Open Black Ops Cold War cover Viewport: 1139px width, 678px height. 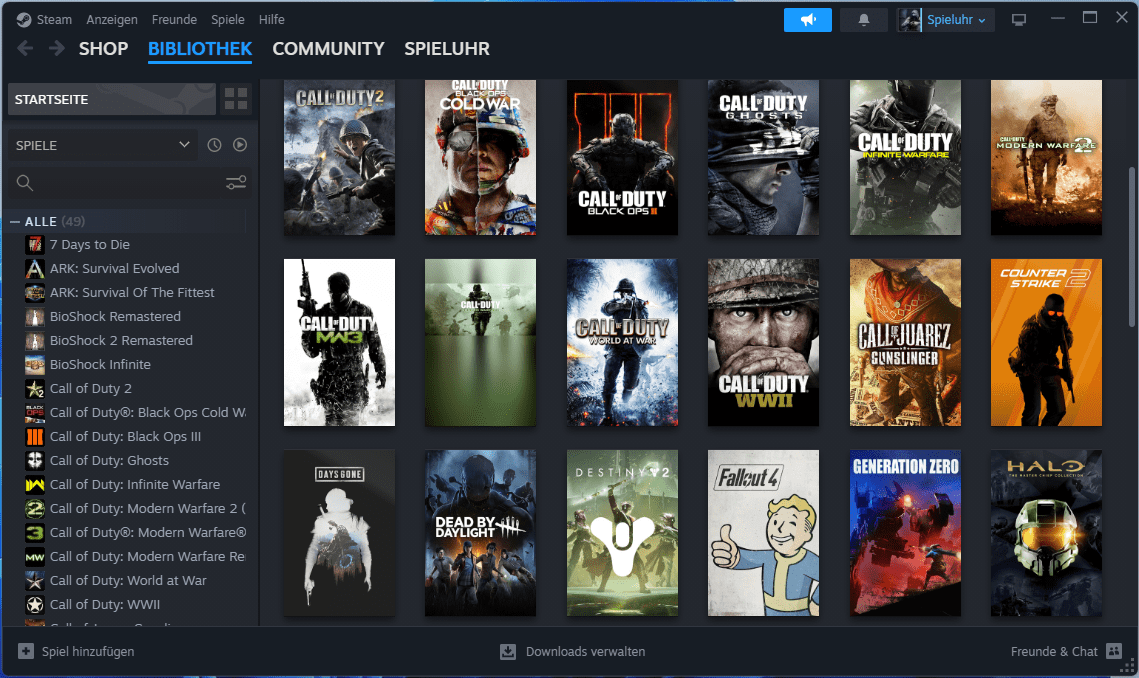tap(480, 157)
